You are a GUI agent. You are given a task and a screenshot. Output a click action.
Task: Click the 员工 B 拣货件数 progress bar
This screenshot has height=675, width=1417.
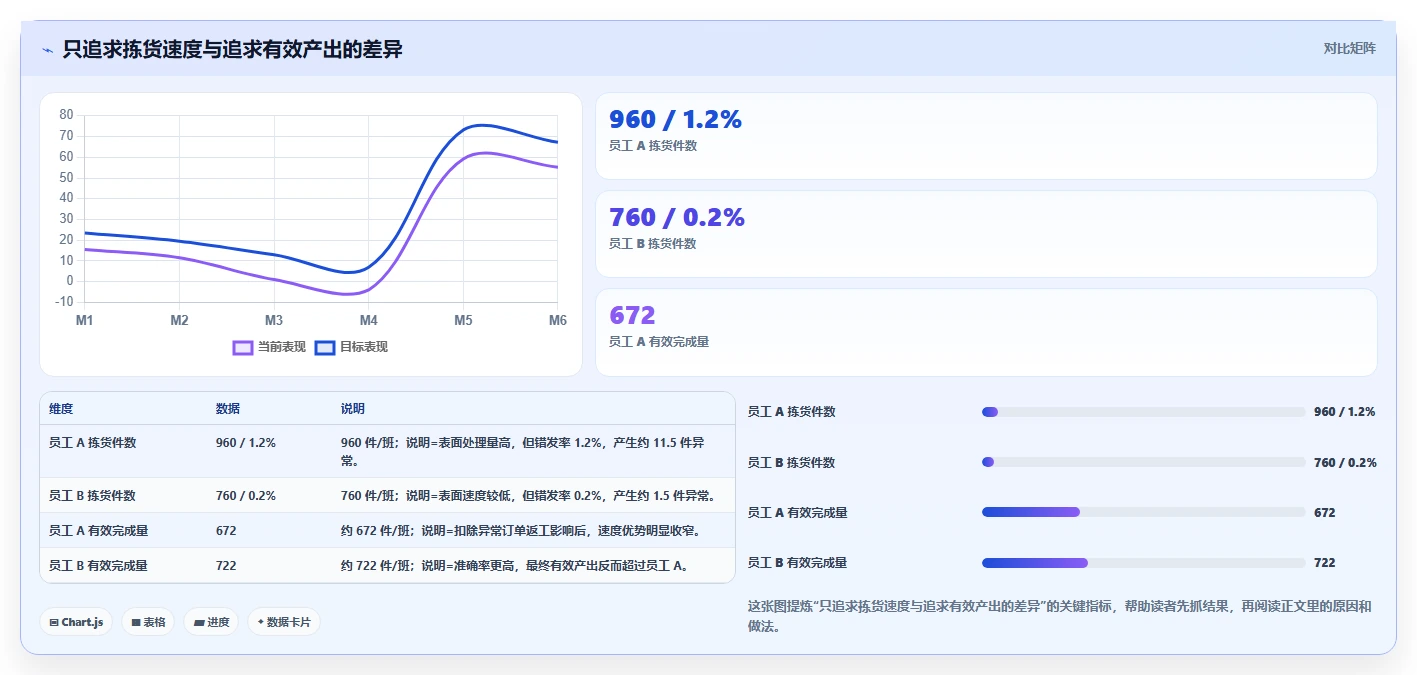tap(1144, 462)
